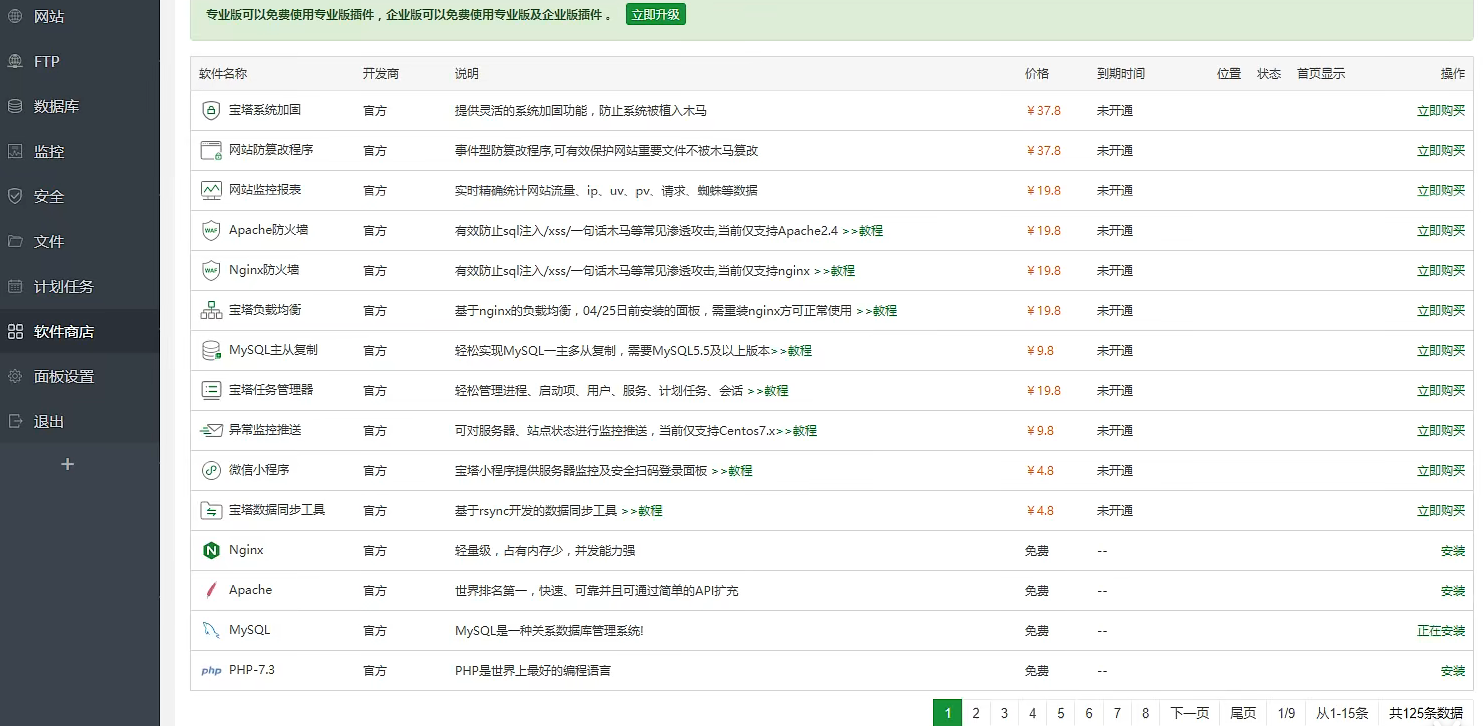Click the 网站 globe icon in sidebar
This screenshot has width=1483, height=726.
point(15,16)
